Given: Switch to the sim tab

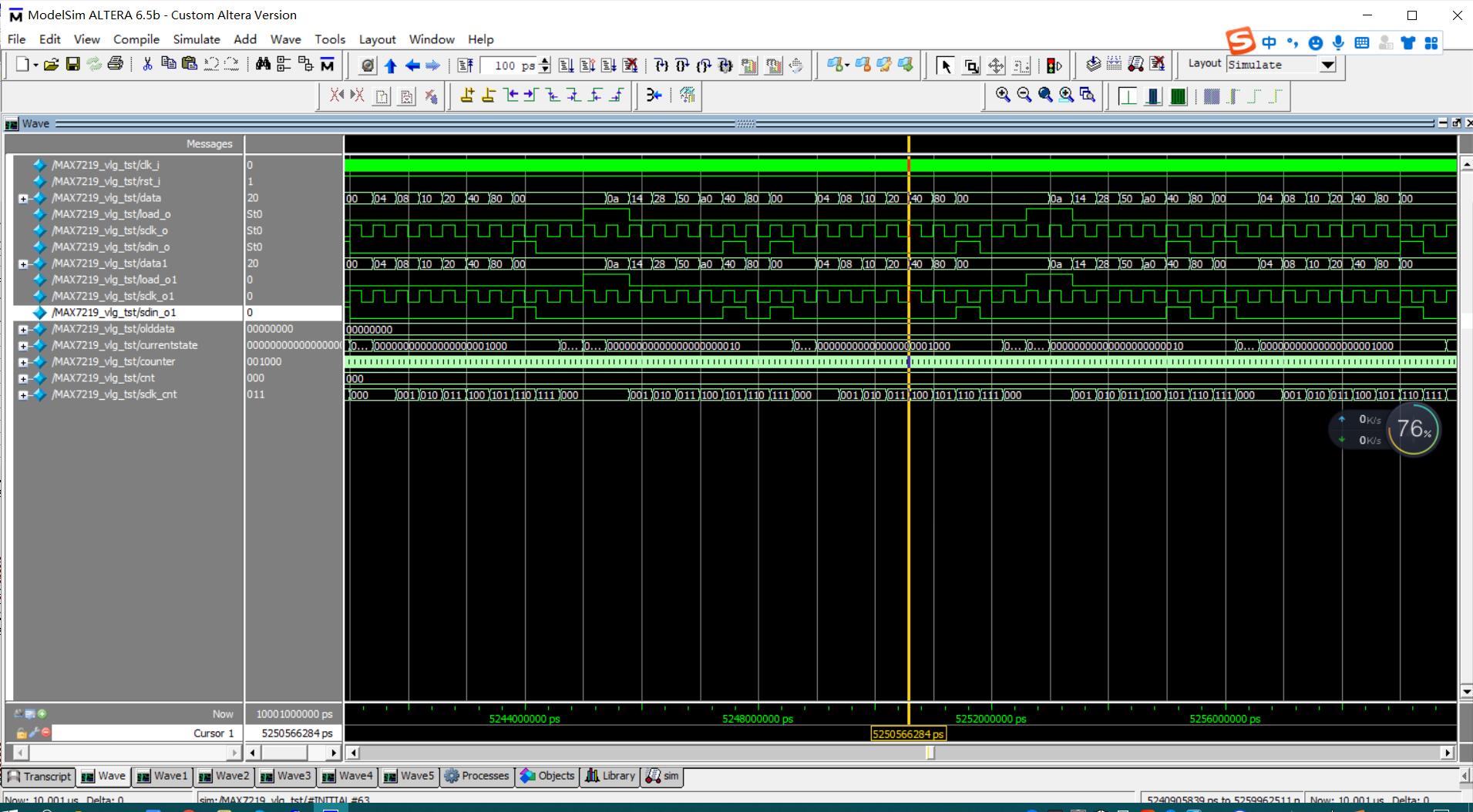Looking at the screenshot, I should coord(663,776).
